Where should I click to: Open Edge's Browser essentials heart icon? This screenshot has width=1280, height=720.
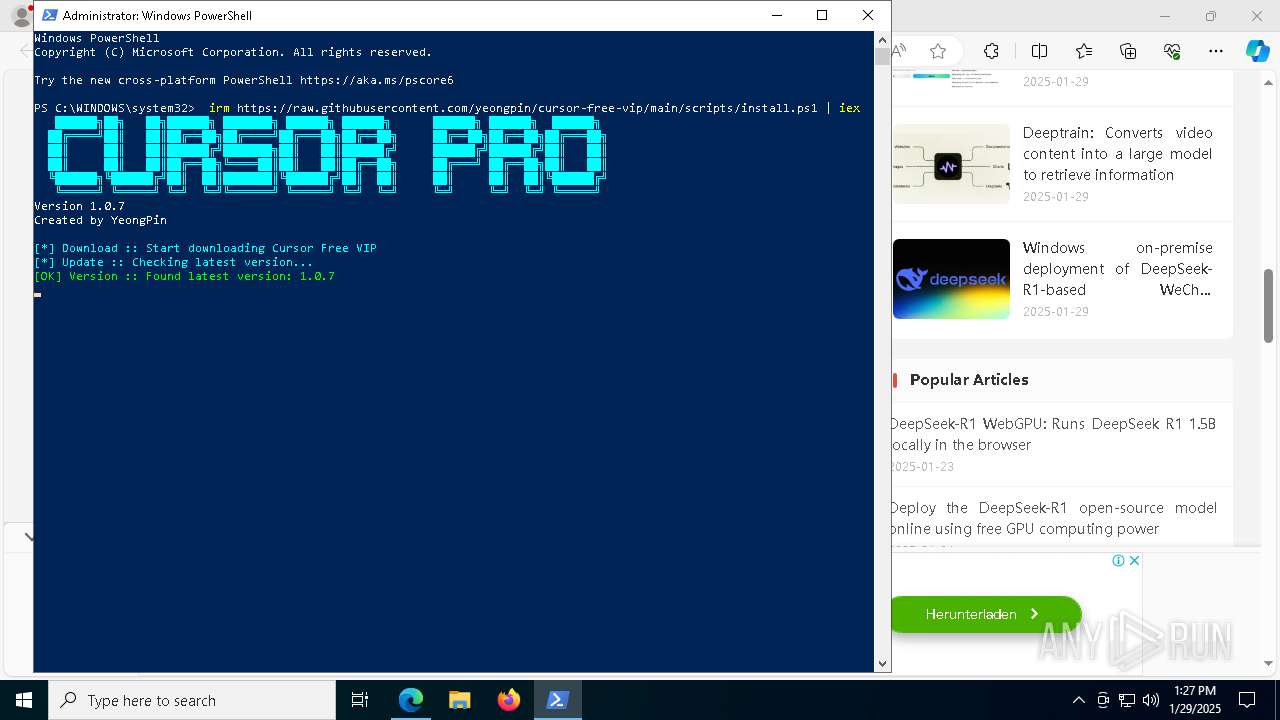pos(1172,51)
